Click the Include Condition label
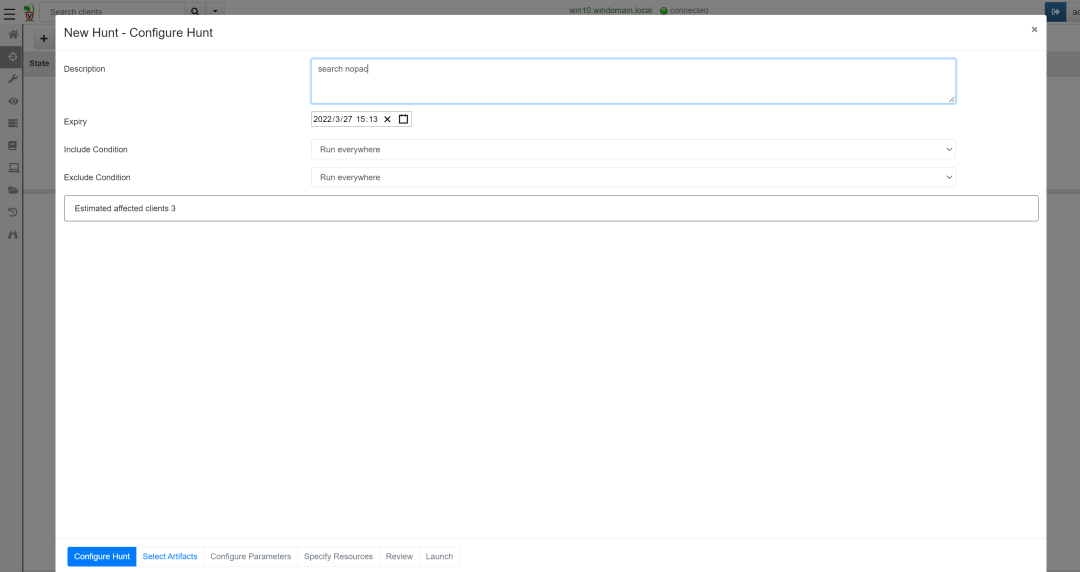Image resolution: width=1080 pixels, height=572 pixels. (96, 150)
